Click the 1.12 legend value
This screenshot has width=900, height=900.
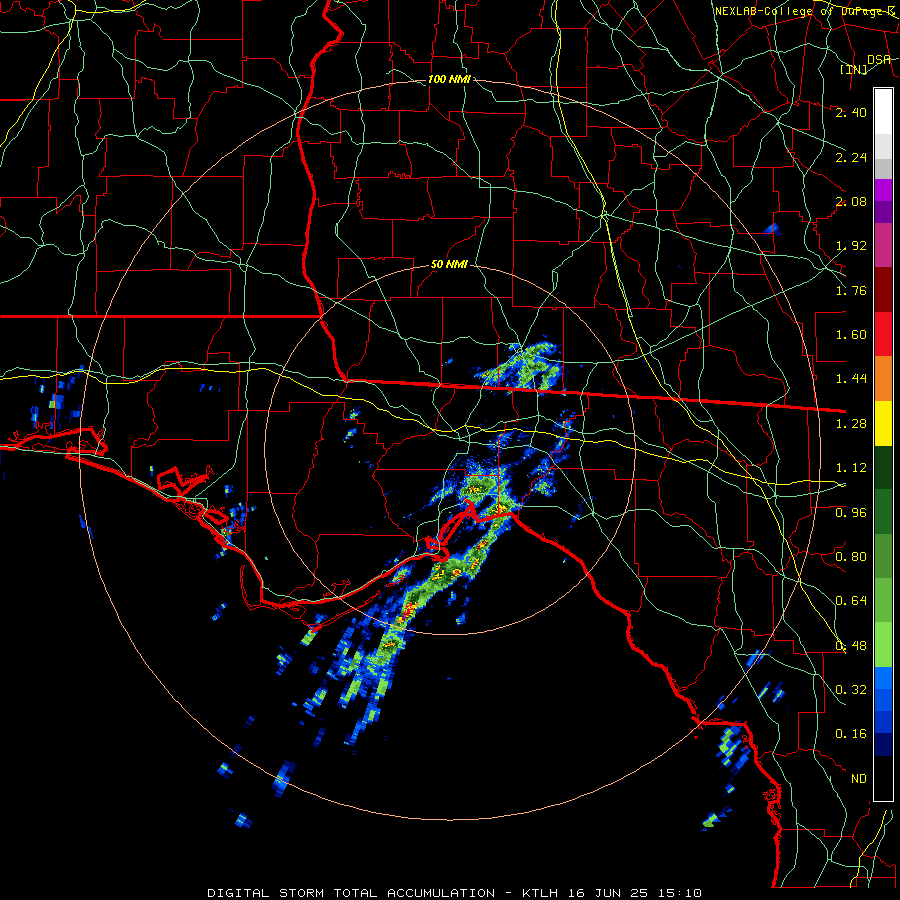(851, 468)
